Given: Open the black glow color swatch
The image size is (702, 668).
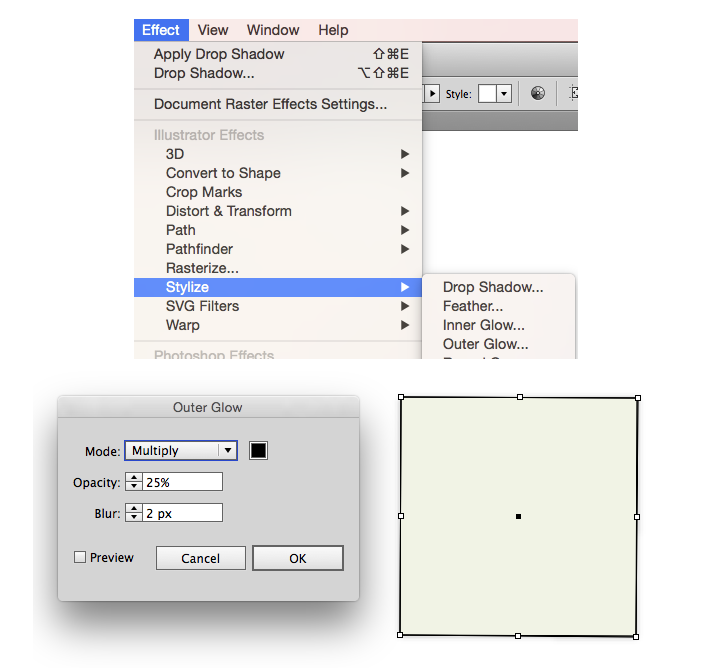Looking at the screenshot, I should click(258, 450).
